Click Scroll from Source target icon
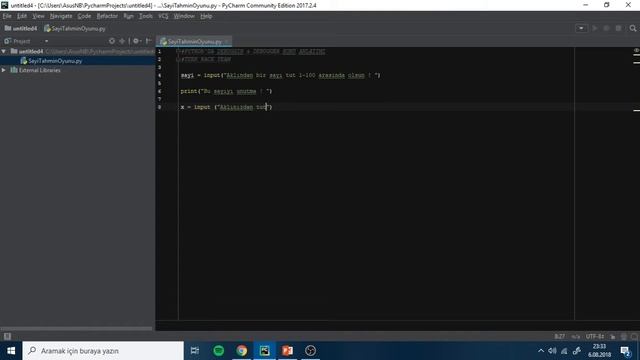 (112, 41)
